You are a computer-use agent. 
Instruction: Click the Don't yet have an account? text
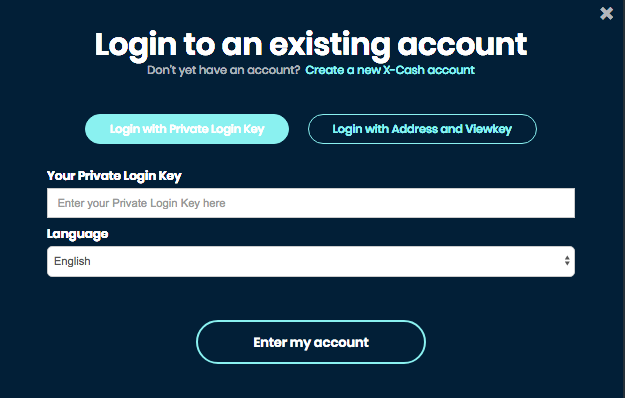[224, 70]
